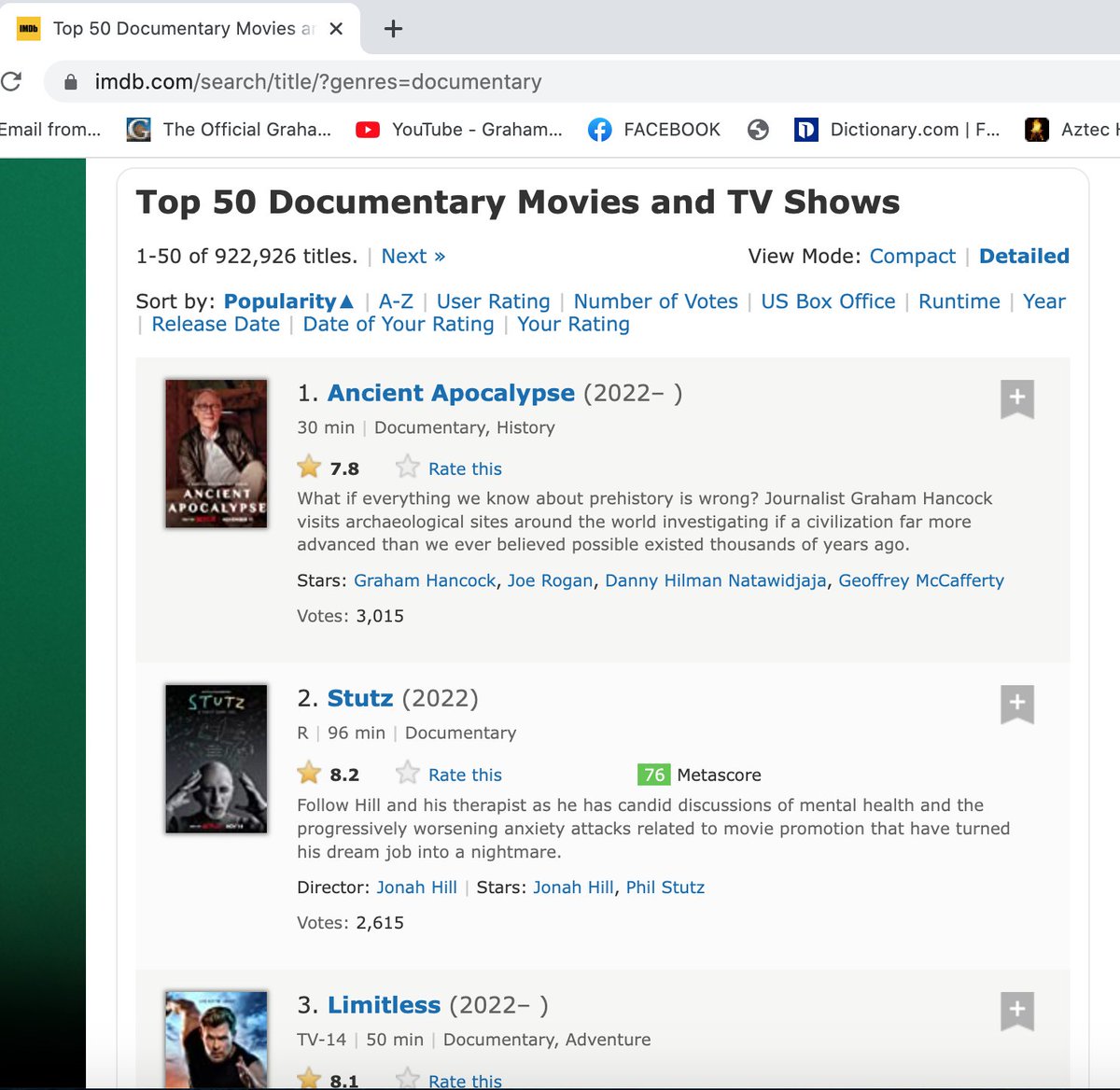
Task: Open Phil Stutz's page
Action: 665,887
